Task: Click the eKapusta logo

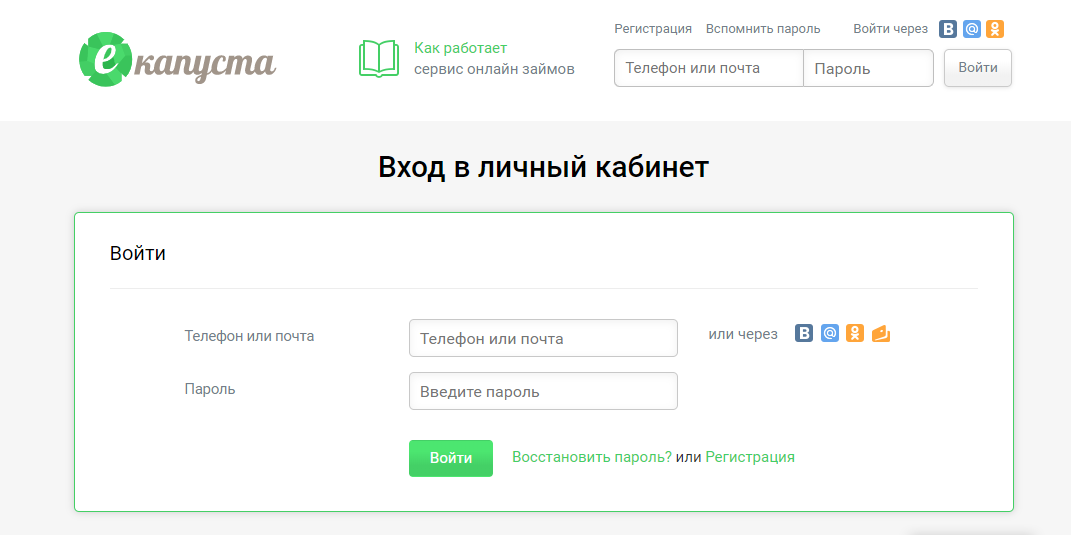Action: click(x=177, y=59)
